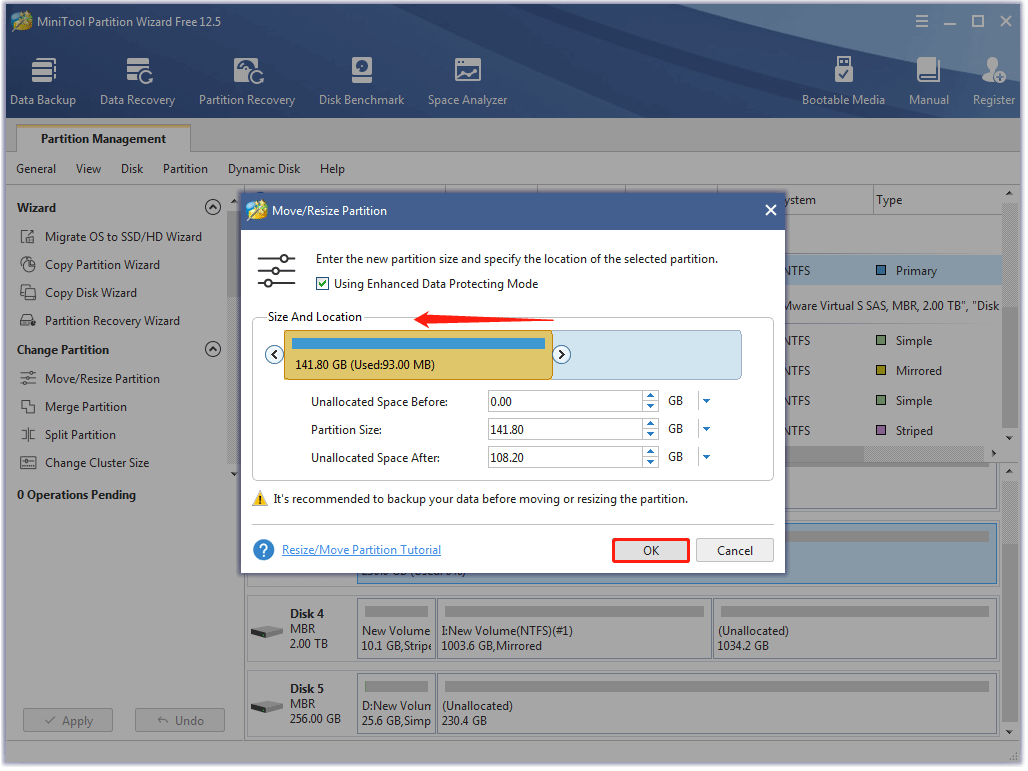Create Bootable Media
The width and height of the screenshot is (1028, 771).
pyautogui.click(x=843, y=82)
